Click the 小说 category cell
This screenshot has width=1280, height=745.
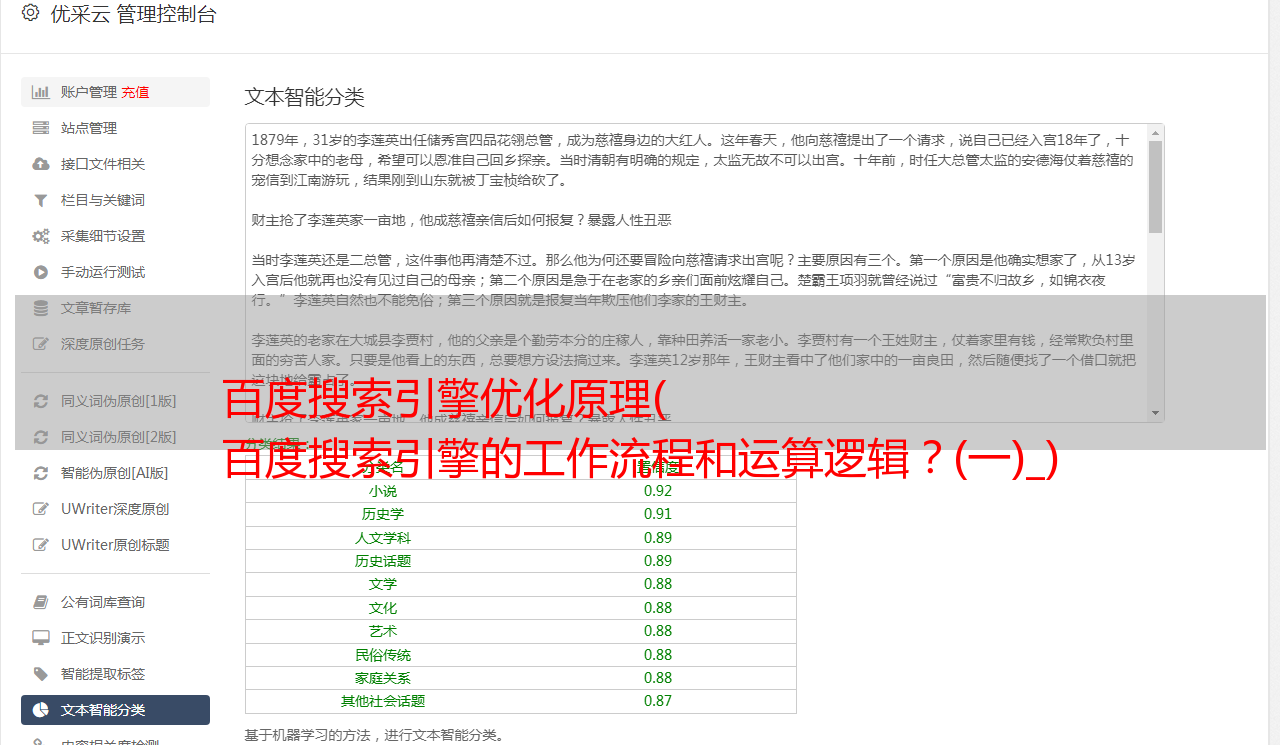[383, 491]
